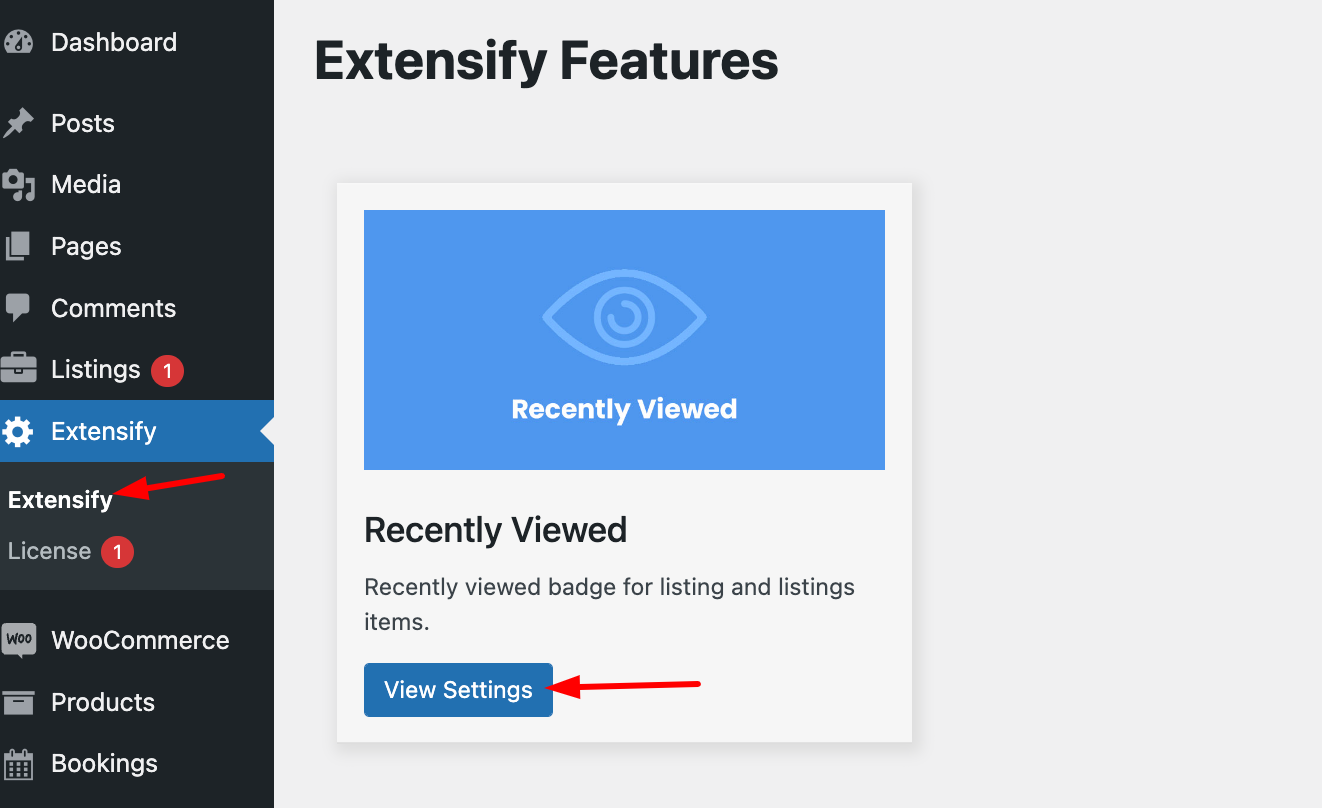Click the Recently Viewed feature card
The width and height of the screenshot is (1322, 808).
624,461
